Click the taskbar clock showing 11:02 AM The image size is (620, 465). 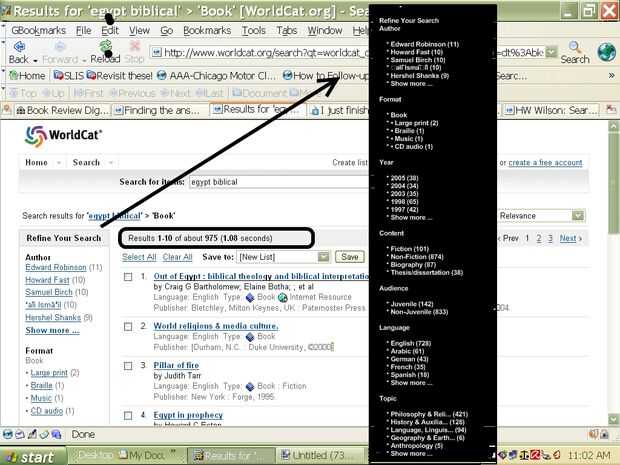[x=589, y=456]
